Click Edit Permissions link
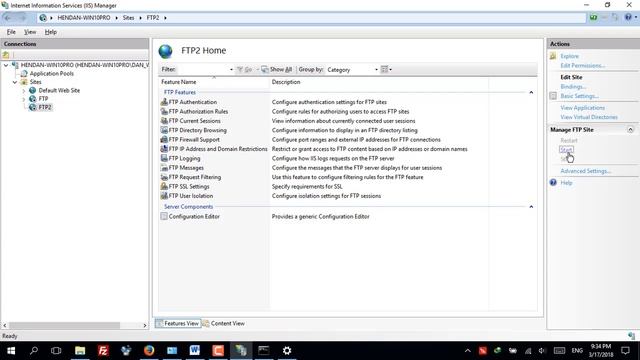 pyautogui.click(x=582, y=65)
